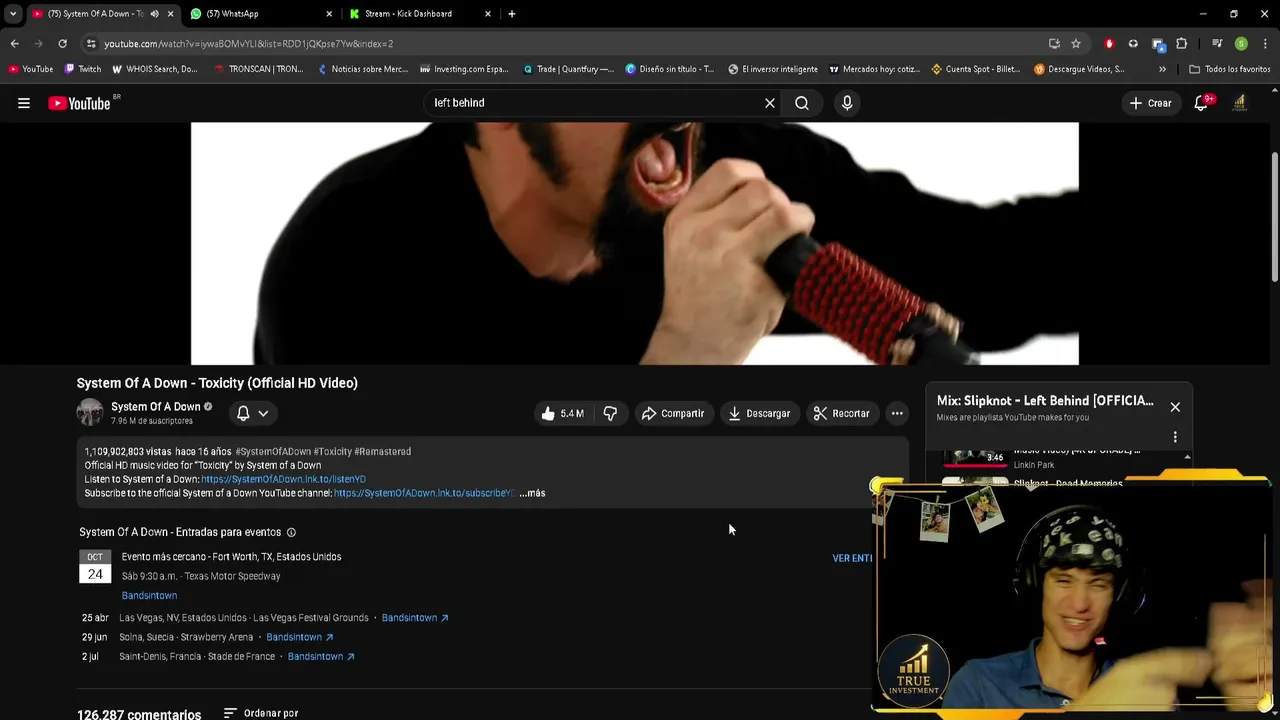1280x720 pixels.
Task: Expand description with ...más
Action: (x=532, y=493)
